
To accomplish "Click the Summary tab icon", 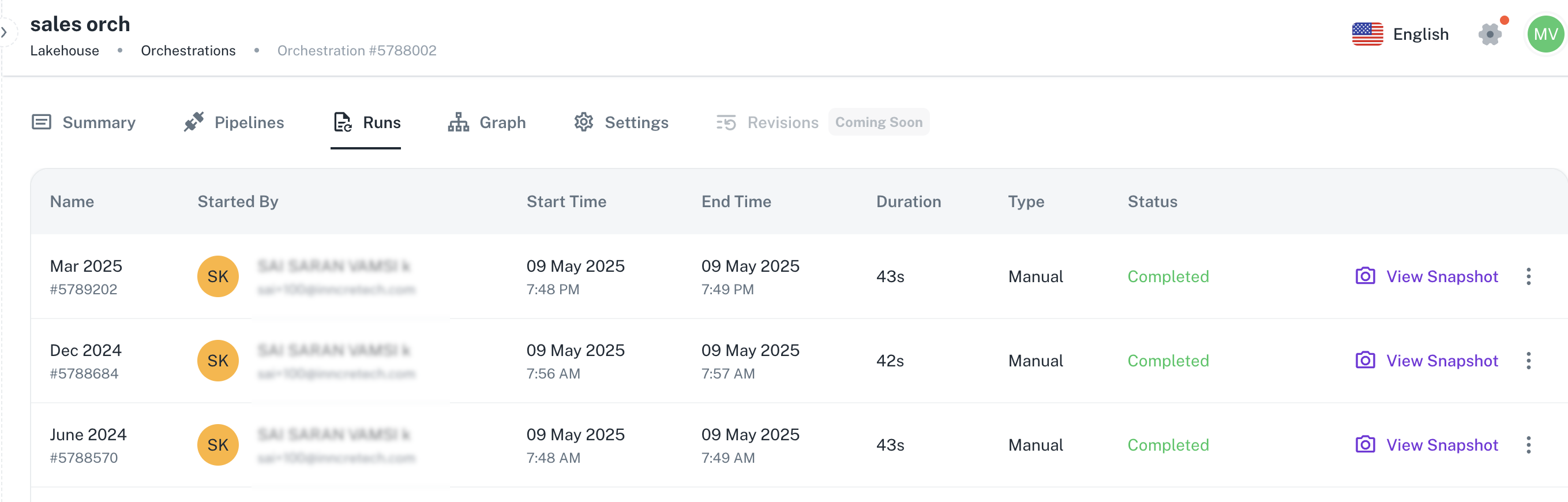I will coord(42,122).
